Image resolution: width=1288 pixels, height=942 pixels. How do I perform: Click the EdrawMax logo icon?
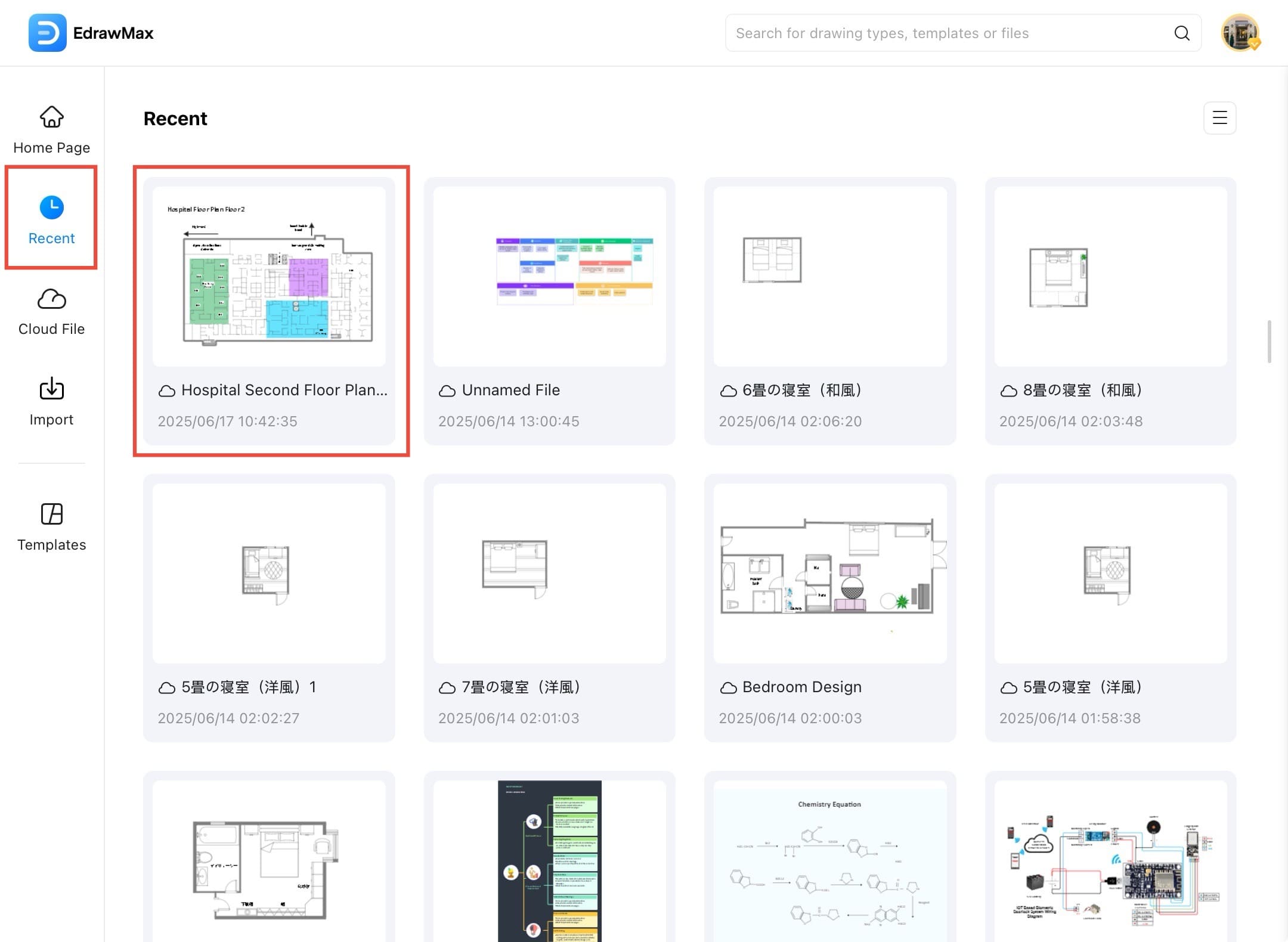click(x=47, y=33)
